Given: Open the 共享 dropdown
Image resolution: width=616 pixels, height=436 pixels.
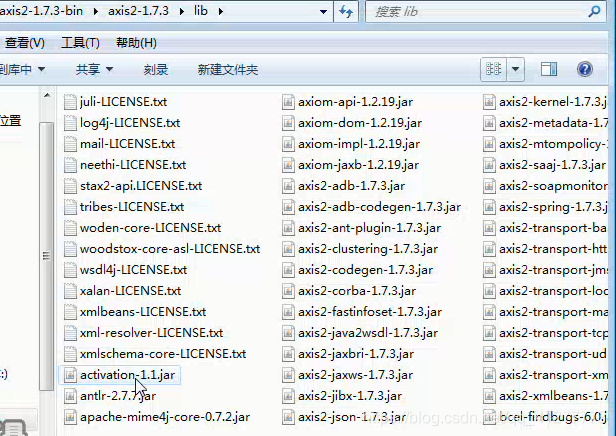Looking at the screenshot, I should [94, 70].
